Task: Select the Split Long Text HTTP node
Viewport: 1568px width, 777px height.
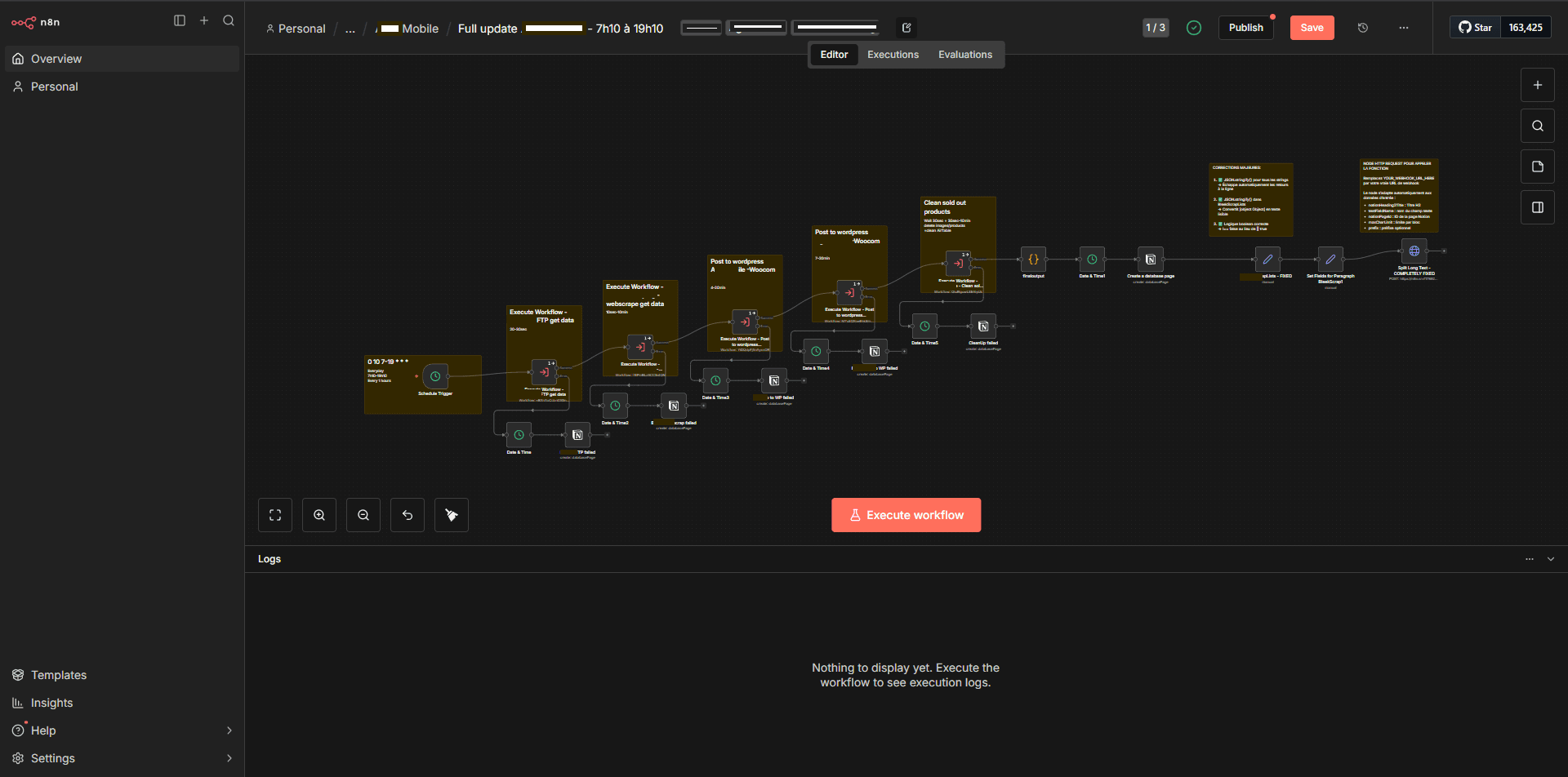Action: point(1414,251)
